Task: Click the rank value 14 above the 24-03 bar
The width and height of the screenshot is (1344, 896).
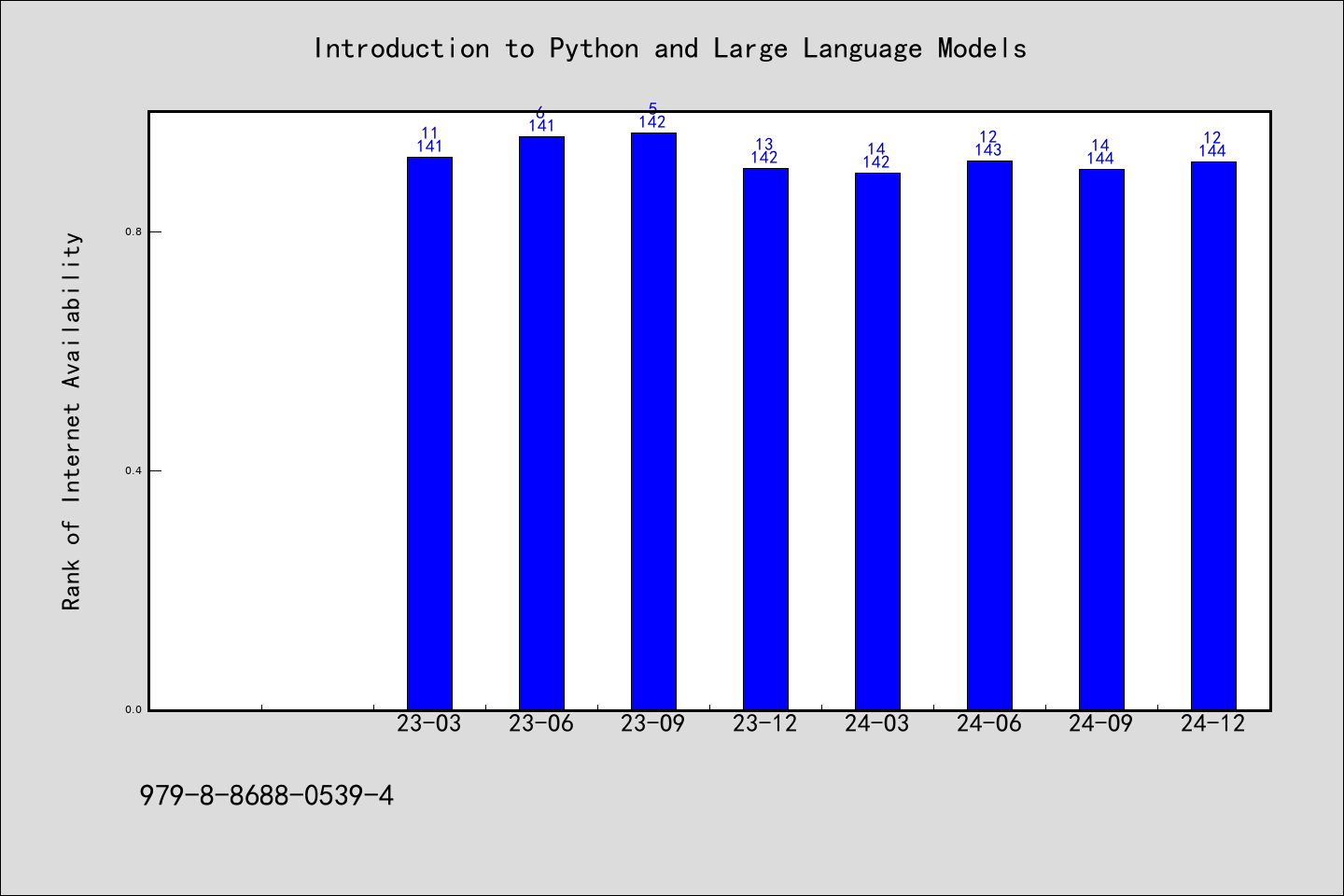Action: (x=876, y=149)
